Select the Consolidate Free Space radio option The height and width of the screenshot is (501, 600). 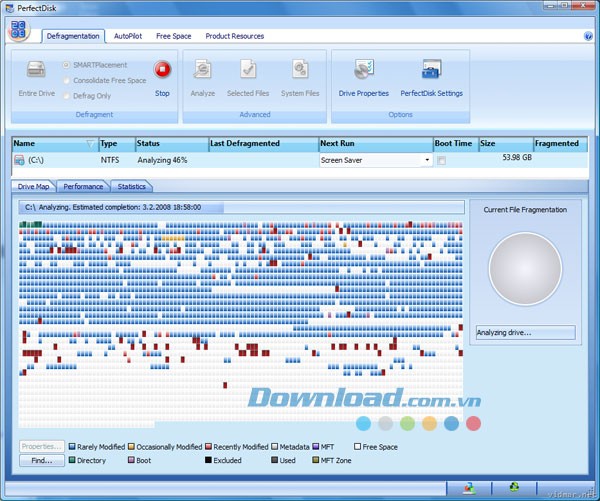tap(67, 80)
